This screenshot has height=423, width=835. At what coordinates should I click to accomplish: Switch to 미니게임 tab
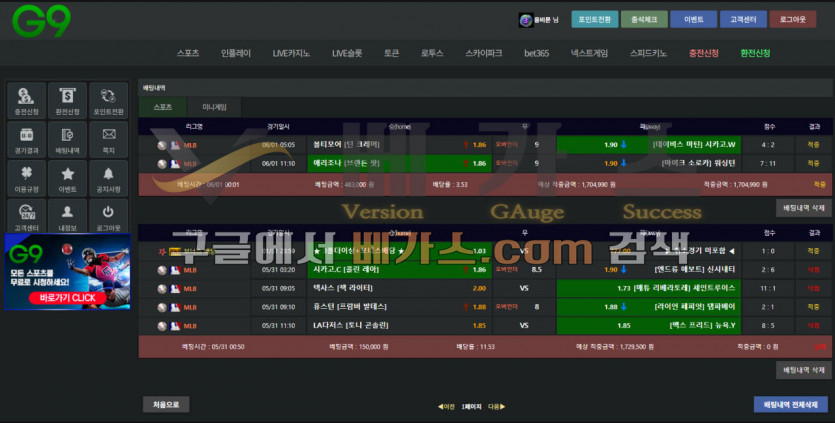215,107
